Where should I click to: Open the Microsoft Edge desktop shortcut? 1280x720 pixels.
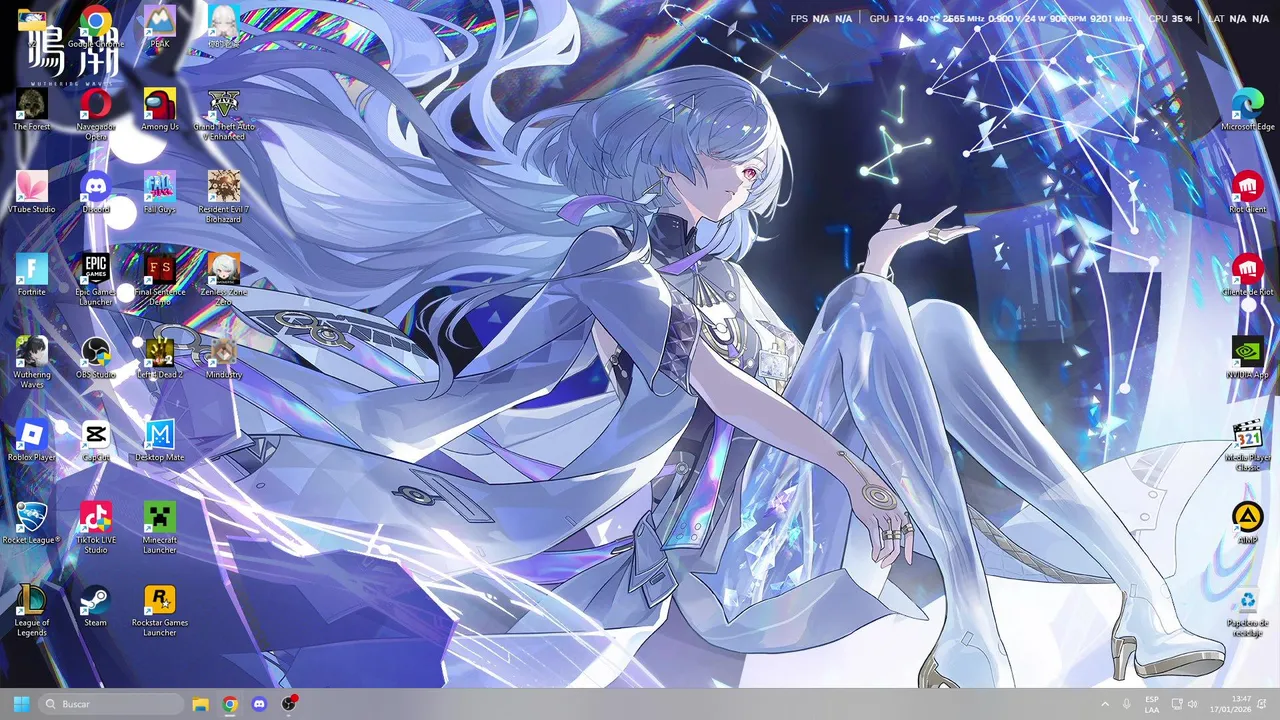(1248, 109)
